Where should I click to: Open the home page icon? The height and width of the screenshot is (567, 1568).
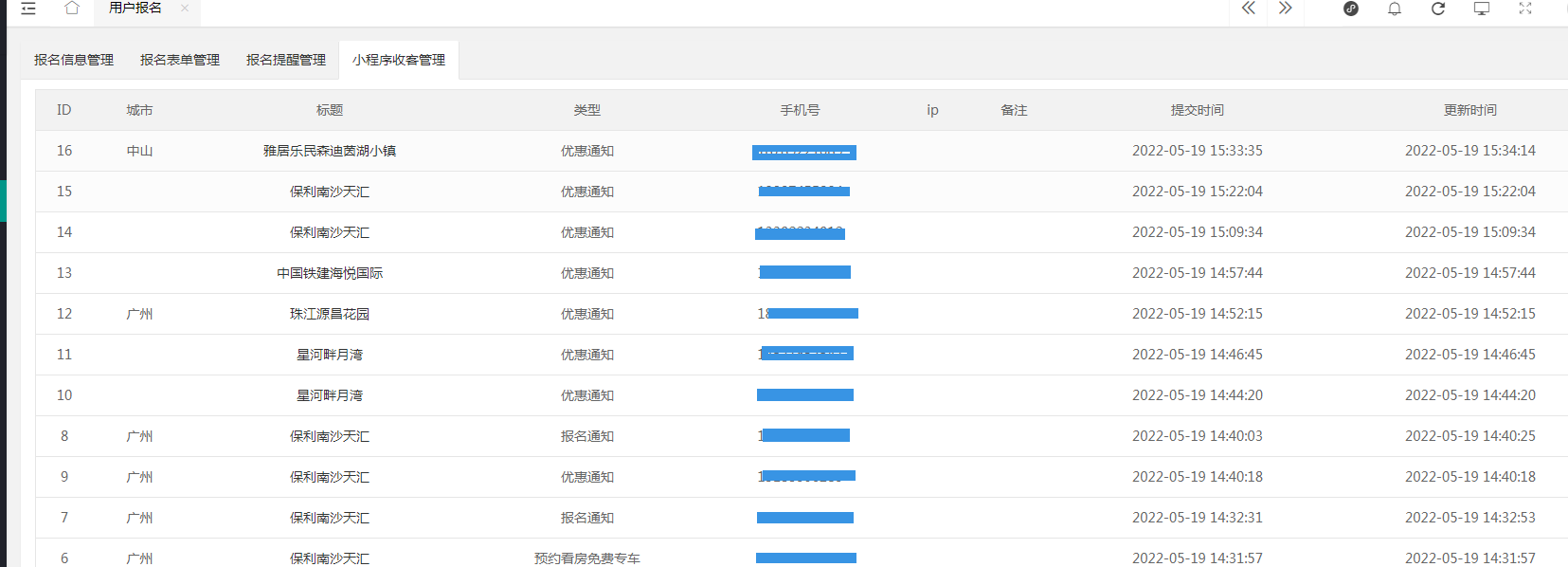[72, 8]
